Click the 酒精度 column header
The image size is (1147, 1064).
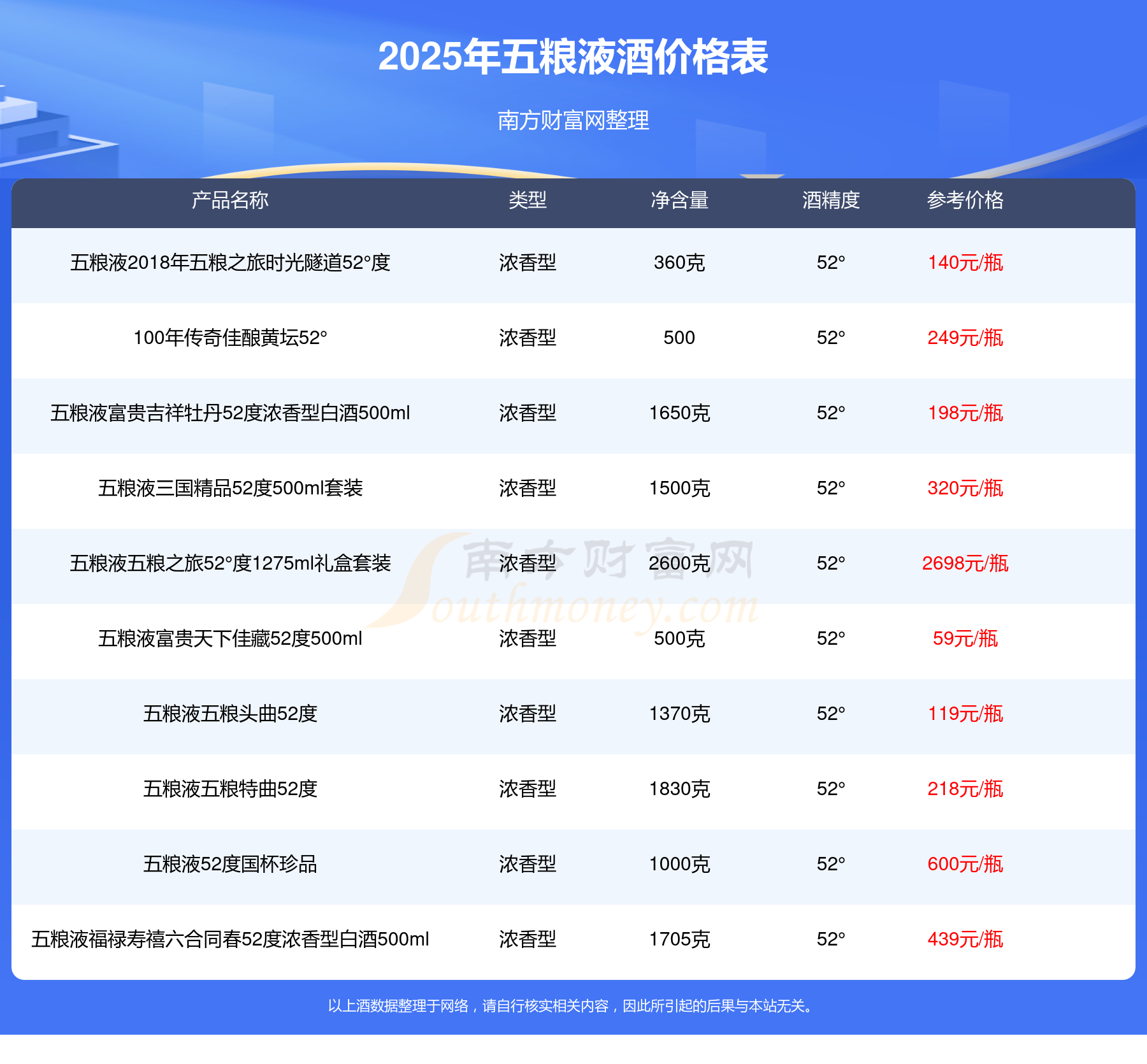coord(831,200)
